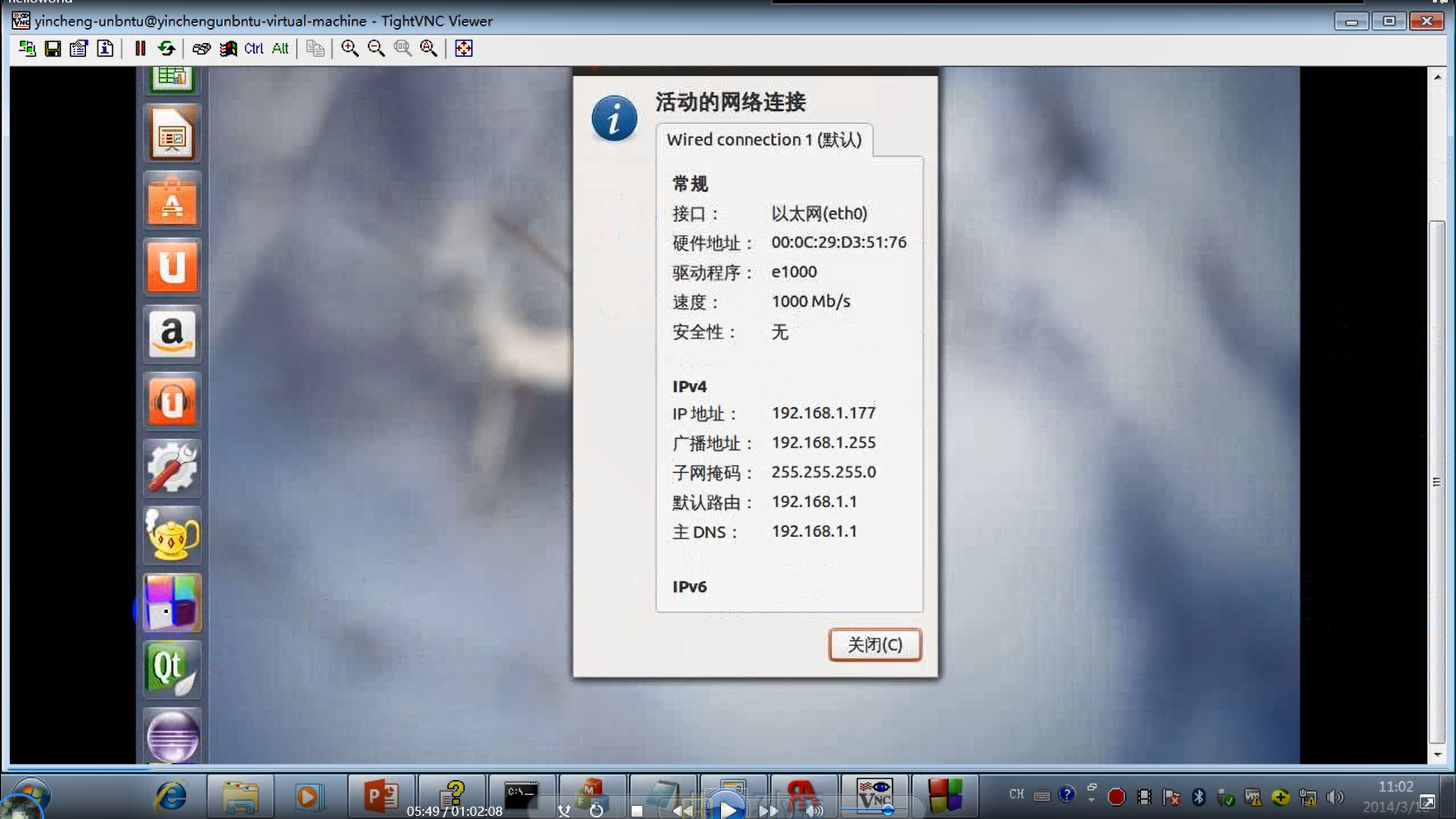The width and height of the screenshot is (1456, 819).
Task: Open Ubuntu One Music headphones icon
Action: pos(172,401)
